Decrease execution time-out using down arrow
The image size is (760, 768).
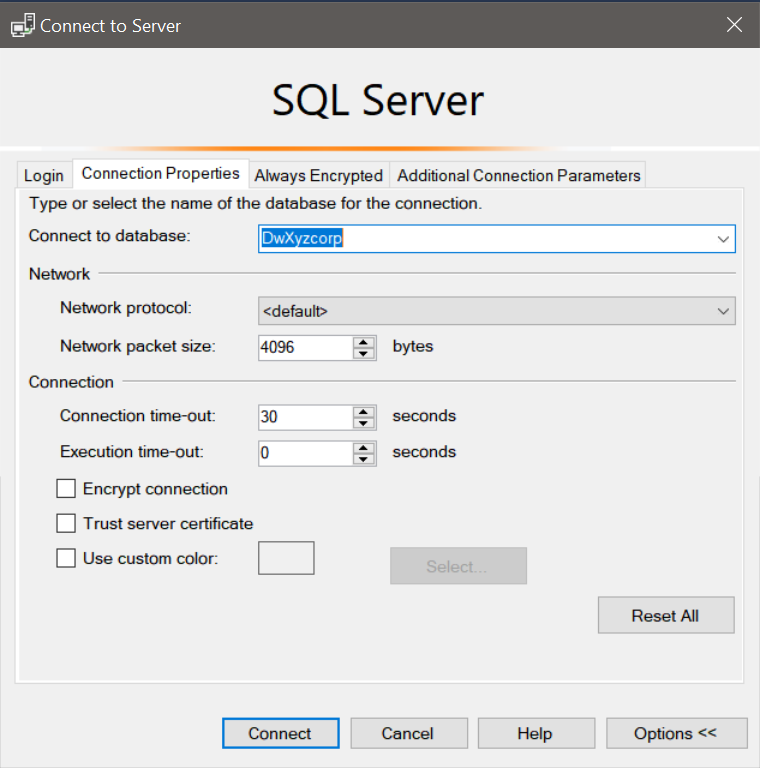(365, 458)
